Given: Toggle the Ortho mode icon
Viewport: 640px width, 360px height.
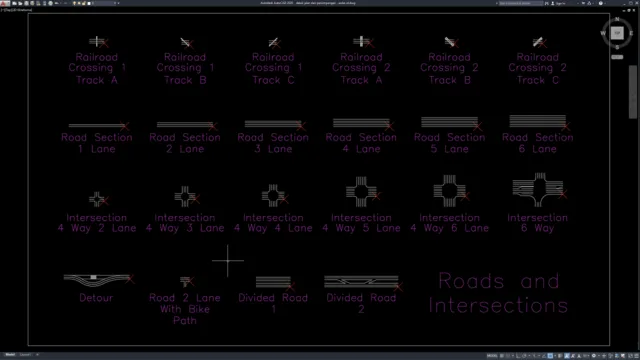Looking at the screenshot, I should click(518, 356).
